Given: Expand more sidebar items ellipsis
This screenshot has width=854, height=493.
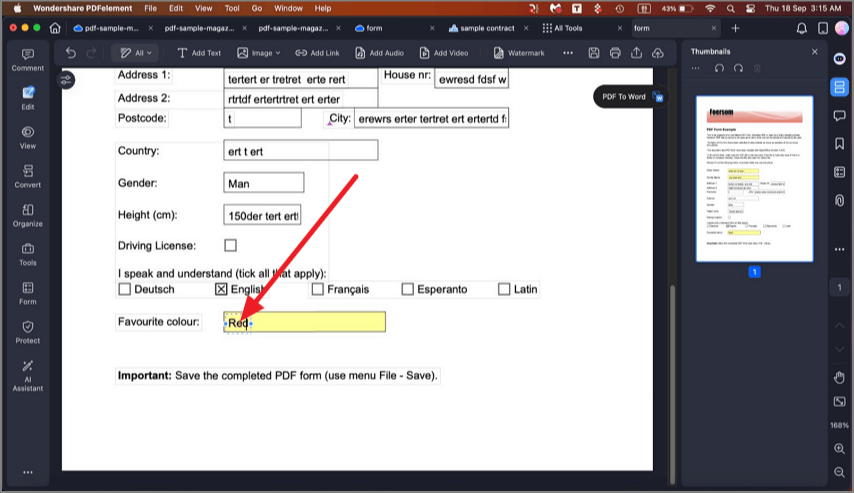Looking at the screenshot, I should click(x=28, y=472).
